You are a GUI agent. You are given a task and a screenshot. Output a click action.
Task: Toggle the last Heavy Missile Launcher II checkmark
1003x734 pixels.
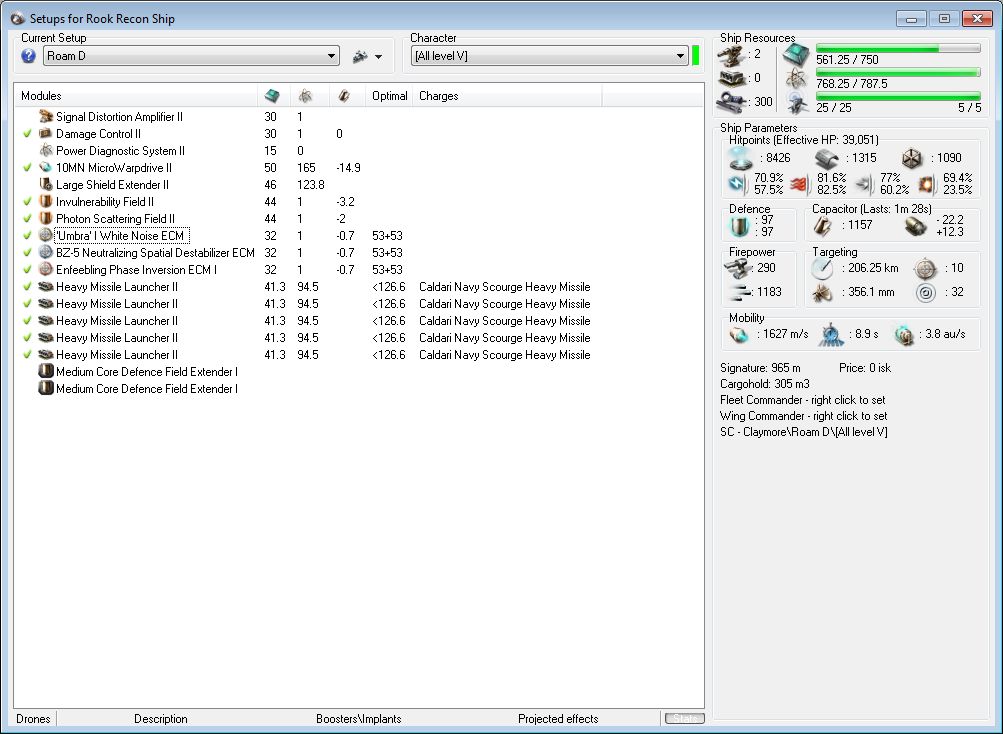click(x=27, y=355)
